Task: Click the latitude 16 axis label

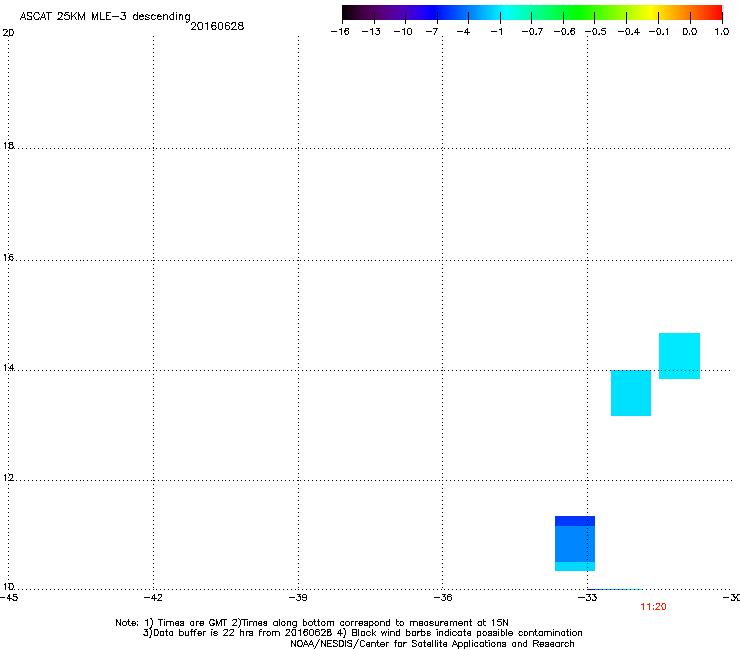Action: click(8, 257)
